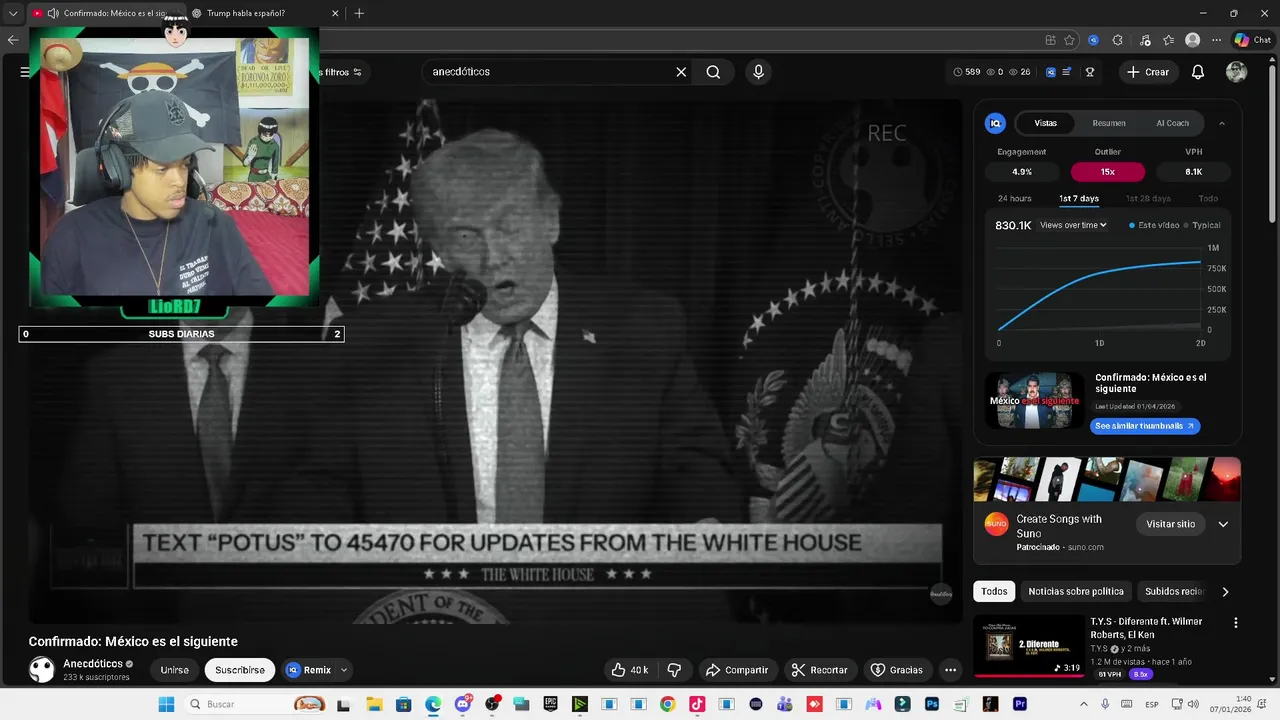Click the Unirse button
1280x720 pixels.
pos(174,670)
